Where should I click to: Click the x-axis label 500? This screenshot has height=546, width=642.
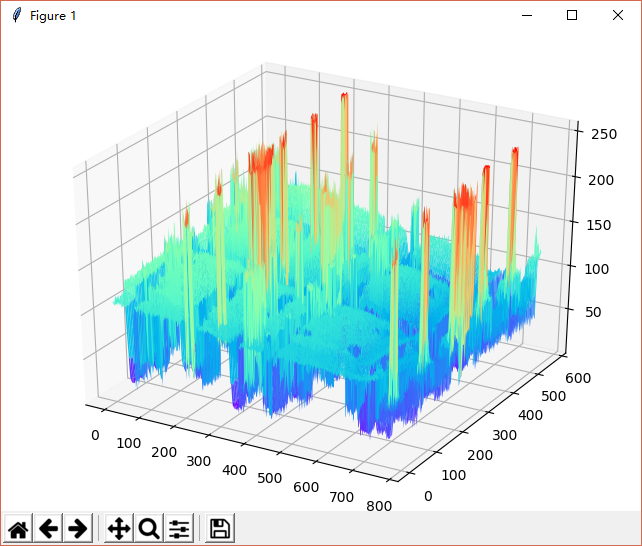pos(269,478)
